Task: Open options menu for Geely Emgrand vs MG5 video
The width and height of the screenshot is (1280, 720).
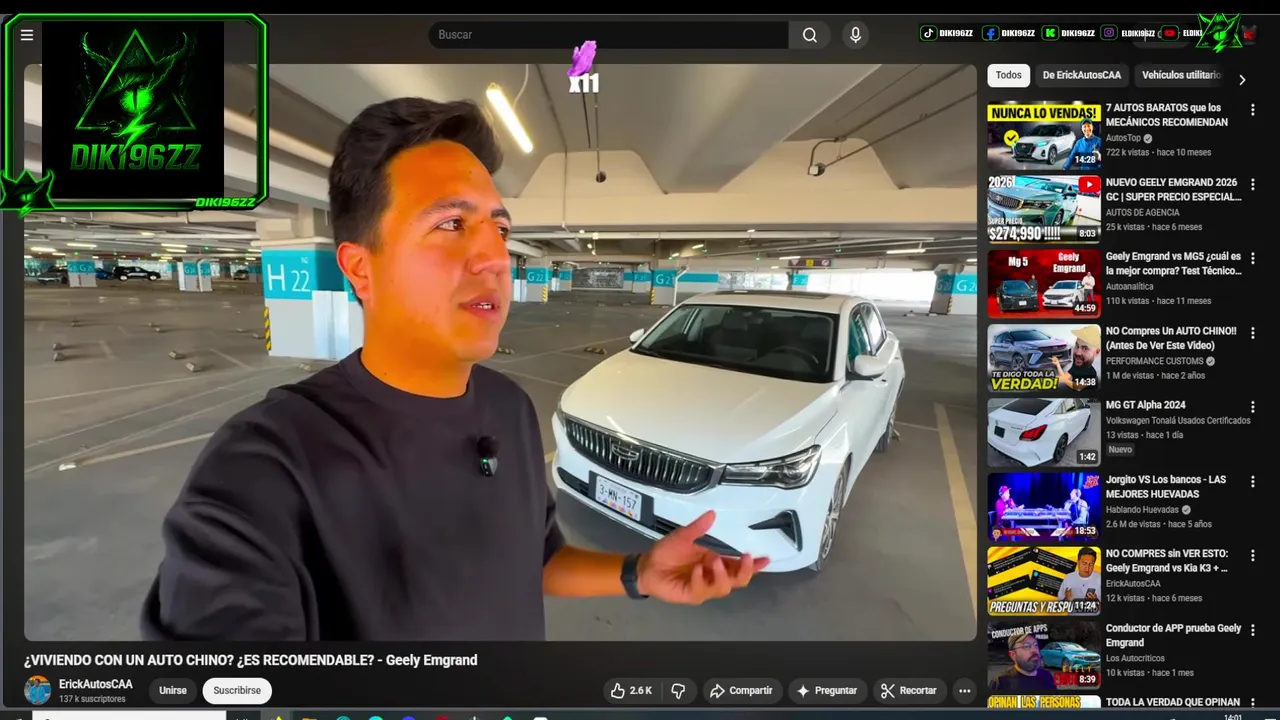Action: [x=1252, y=259]
